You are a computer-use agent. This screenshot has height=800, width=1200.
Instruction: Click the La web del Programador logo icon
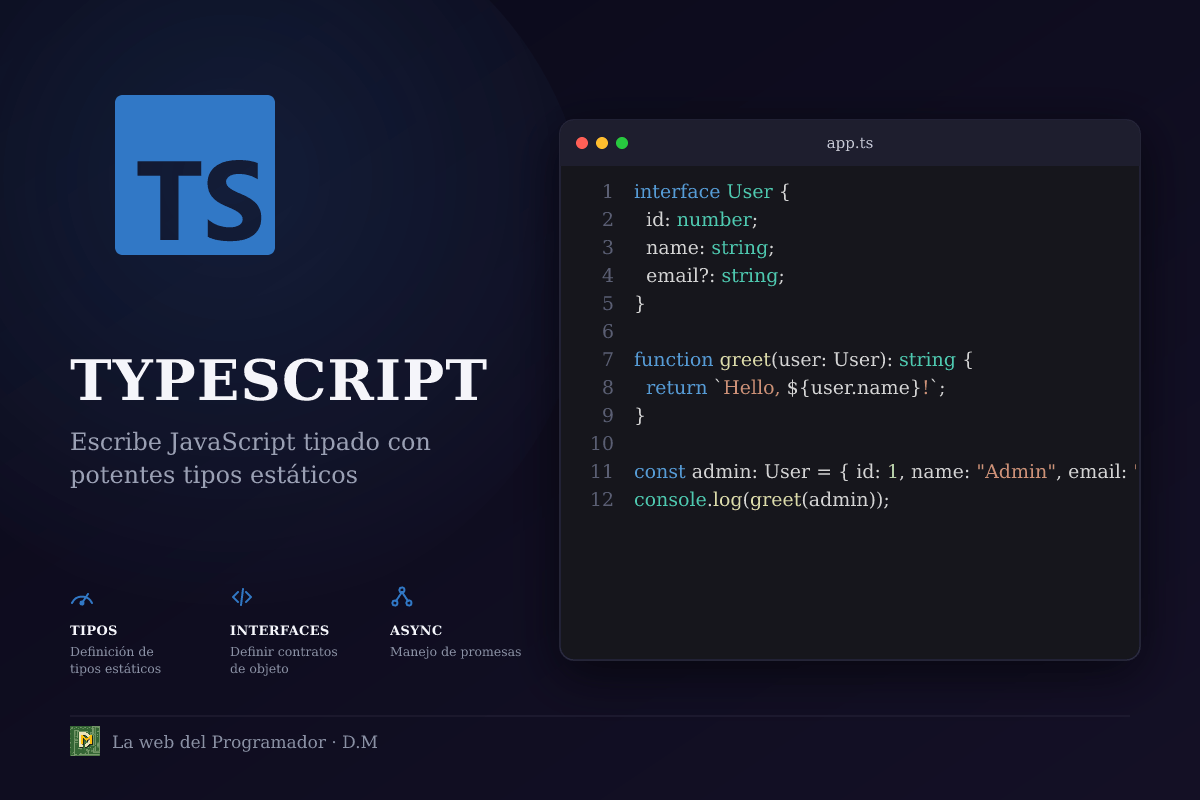85,741
